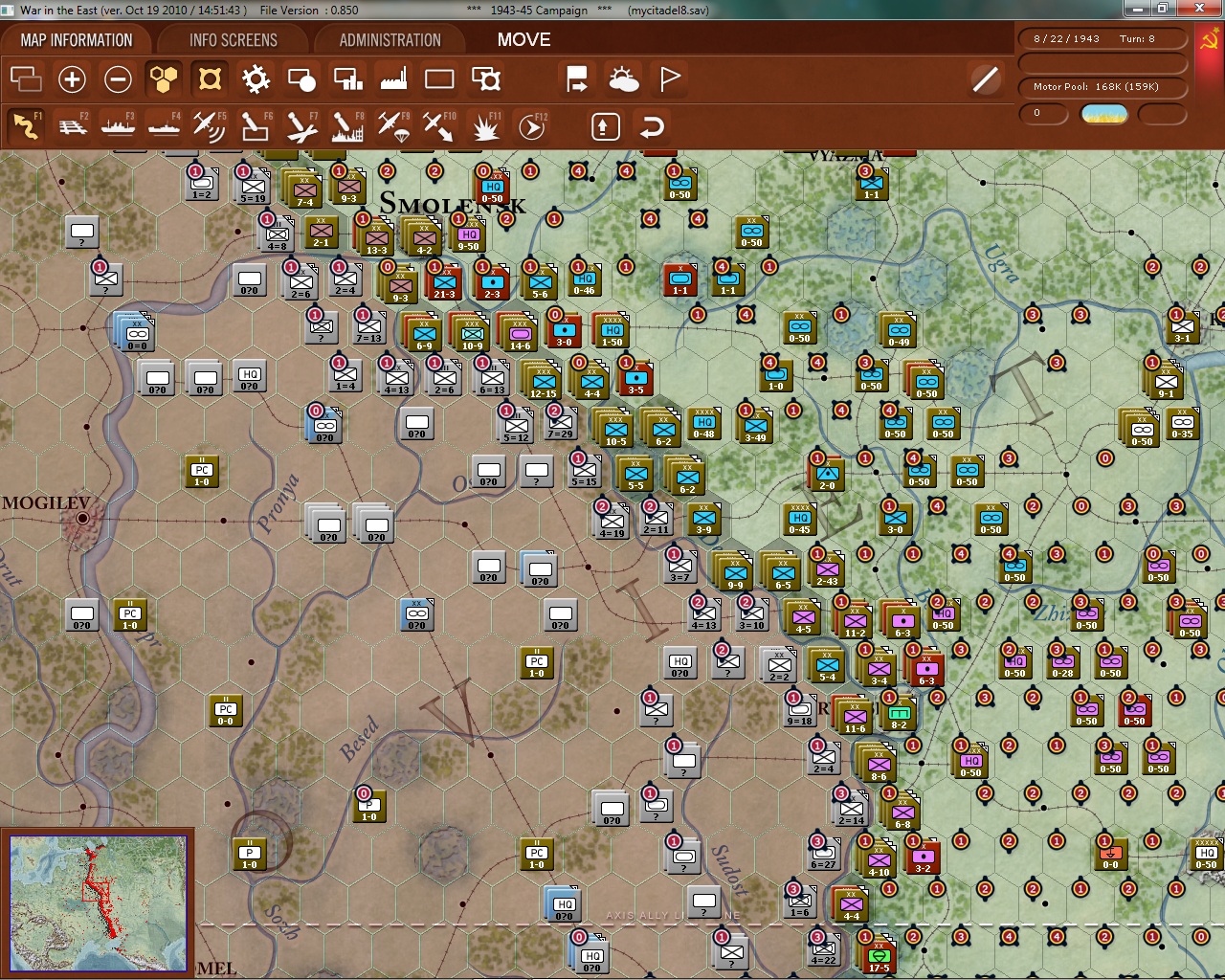Image resolution: width=1225 pixels, height=980 pixels.
Task: Select the HQ 0-48 counter
Action: pyautogui.click(x=703, y=422)
